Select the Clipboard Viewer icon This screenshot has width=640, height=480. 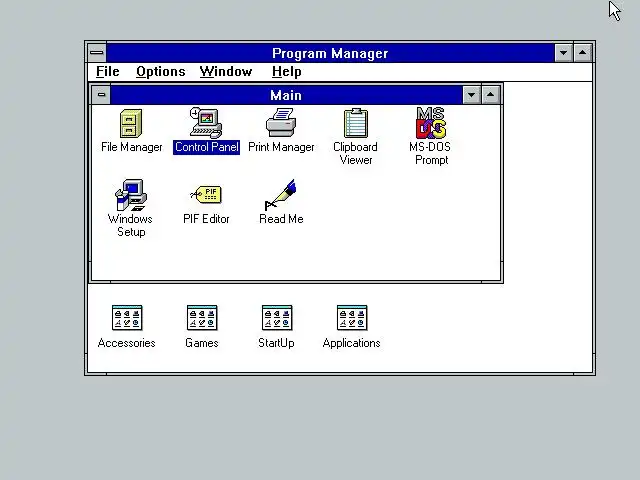point(356,123)
